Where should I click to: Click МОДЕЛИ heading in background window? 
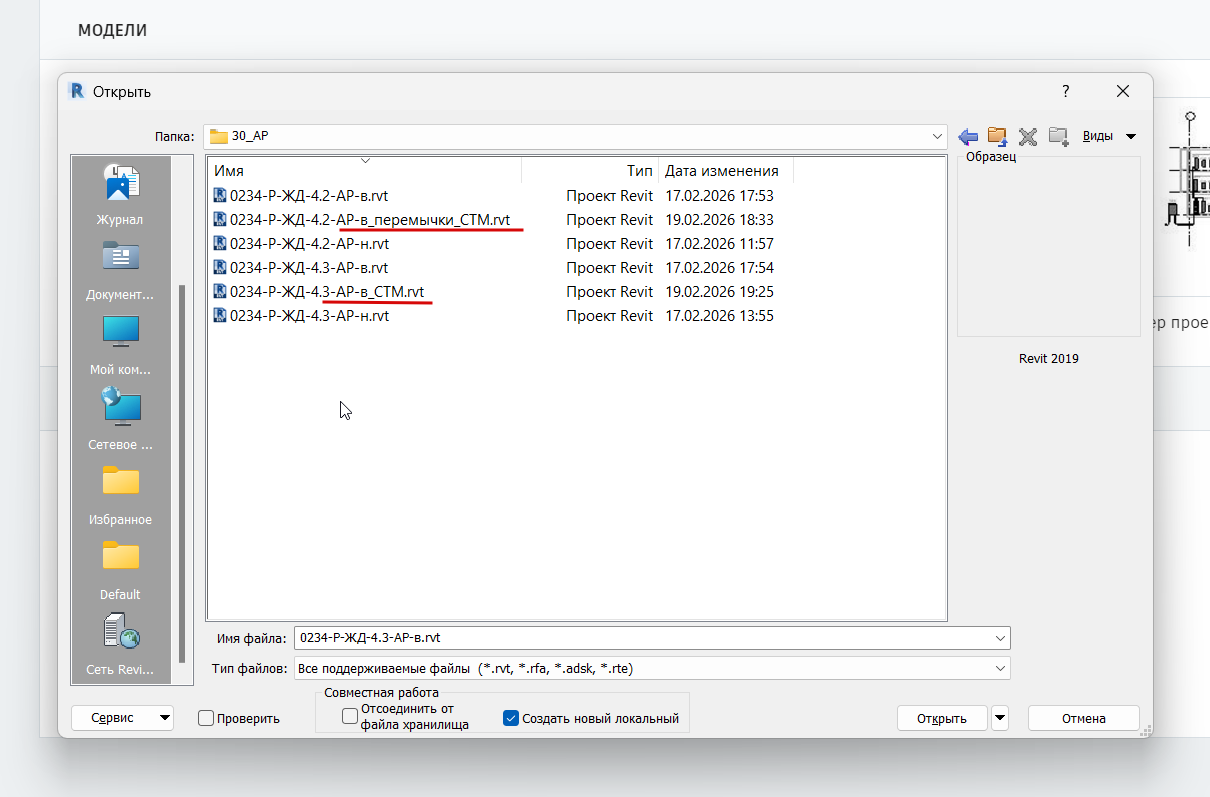(x=113, y=31)
